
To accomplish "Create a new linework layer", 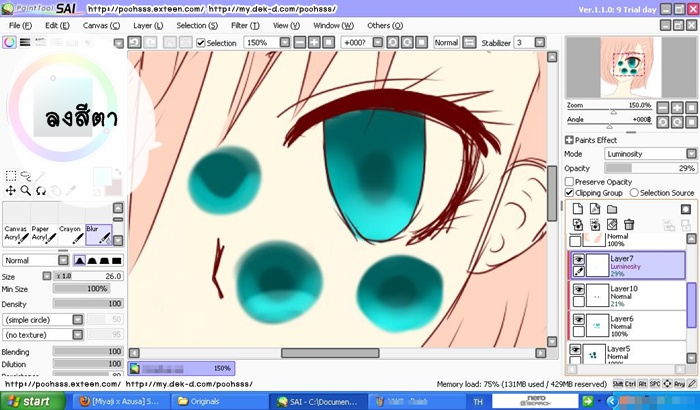I will 595,209.
